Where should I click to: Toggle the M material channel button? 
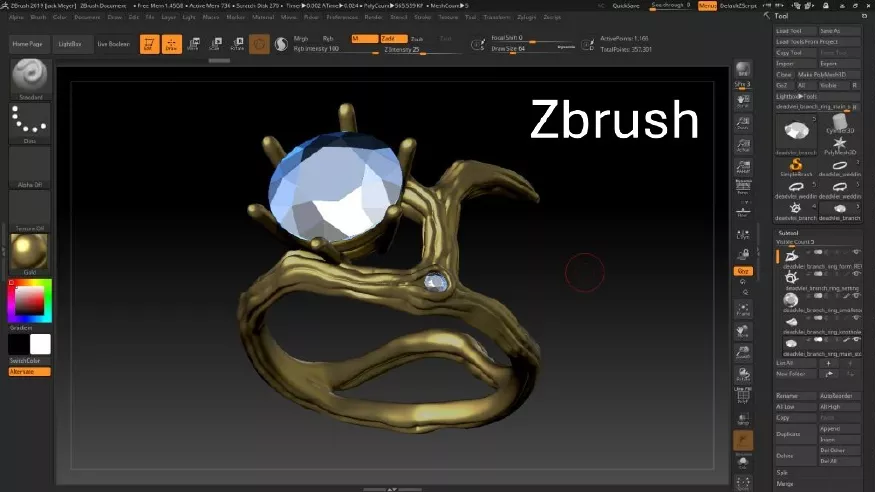(364, 38)
